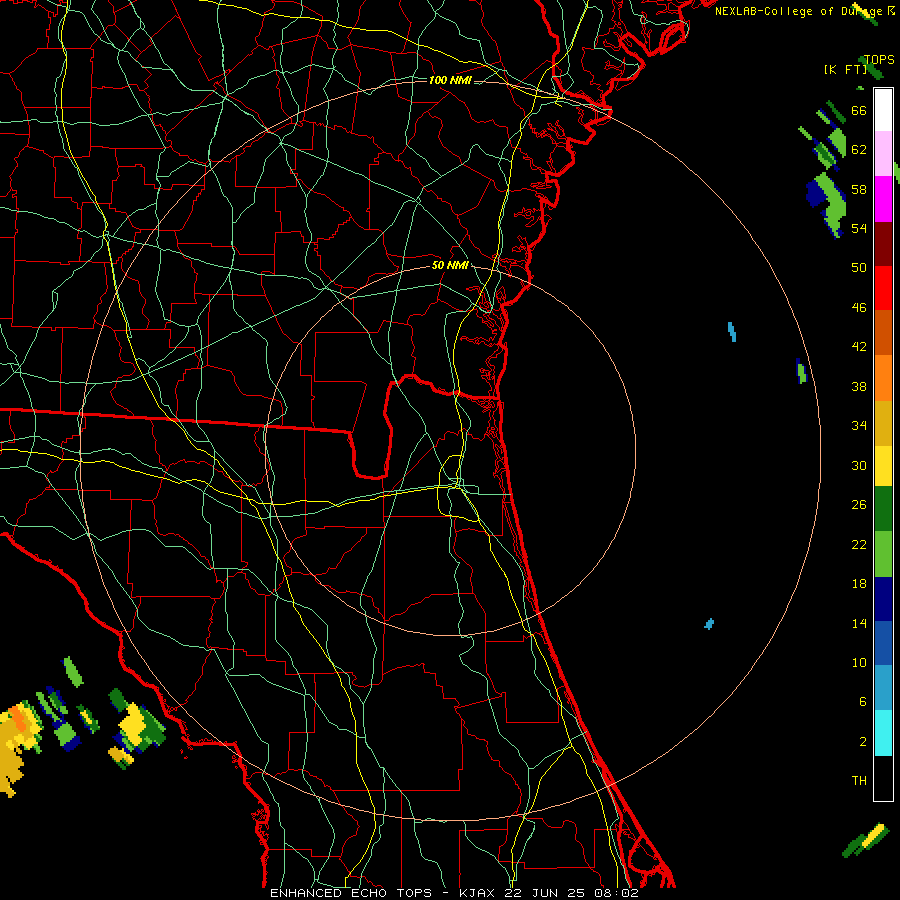This screenshot has height=900, width=900.
Task: Click the "10" legend value
Action: pos(859,662)
